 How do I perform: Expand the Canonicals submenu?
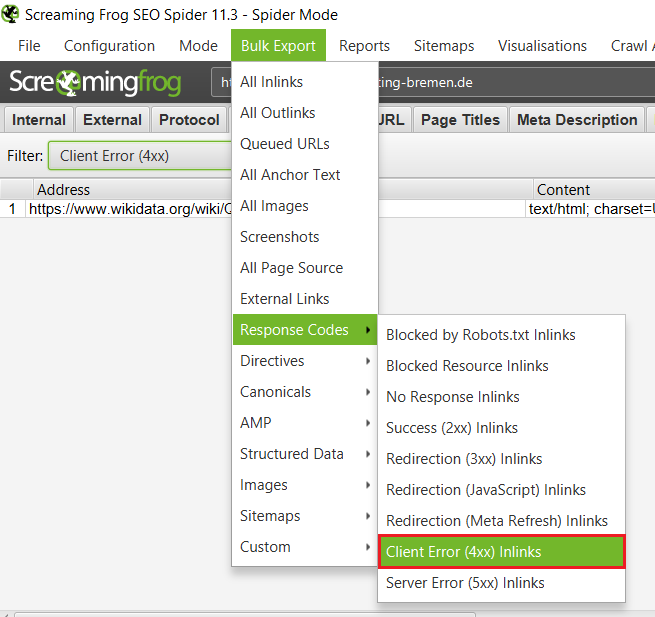(305, 392)
